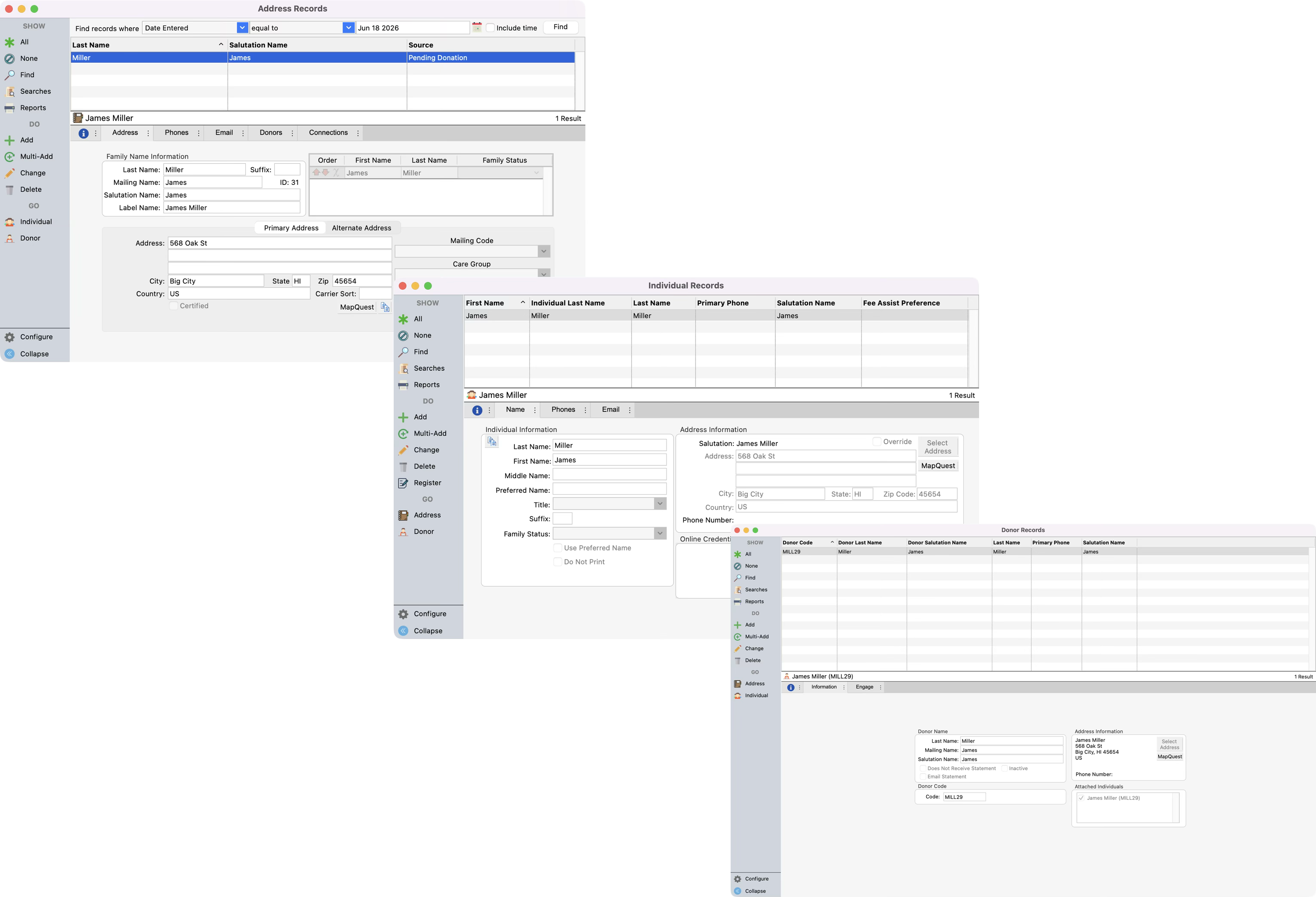Click Change pencil in Address Records sidebar

[9, 173]
